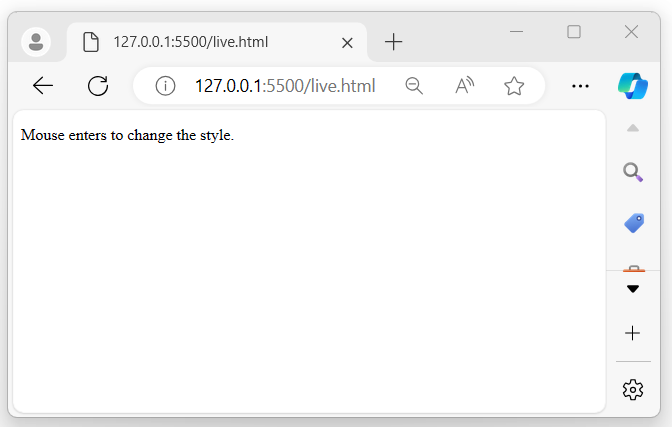Expand sidebar list down arrow
Image resolution: width=672 pixels, height=427 pixels.
pos(633,289)
